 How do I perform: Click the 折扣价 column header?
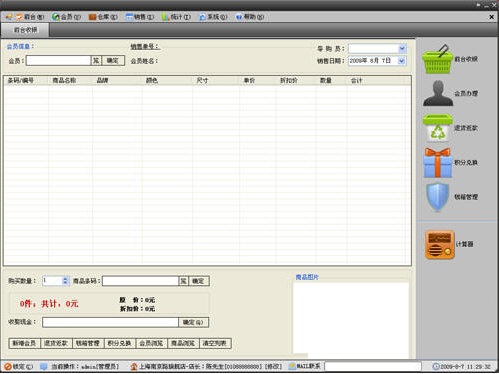click(296, 80)
